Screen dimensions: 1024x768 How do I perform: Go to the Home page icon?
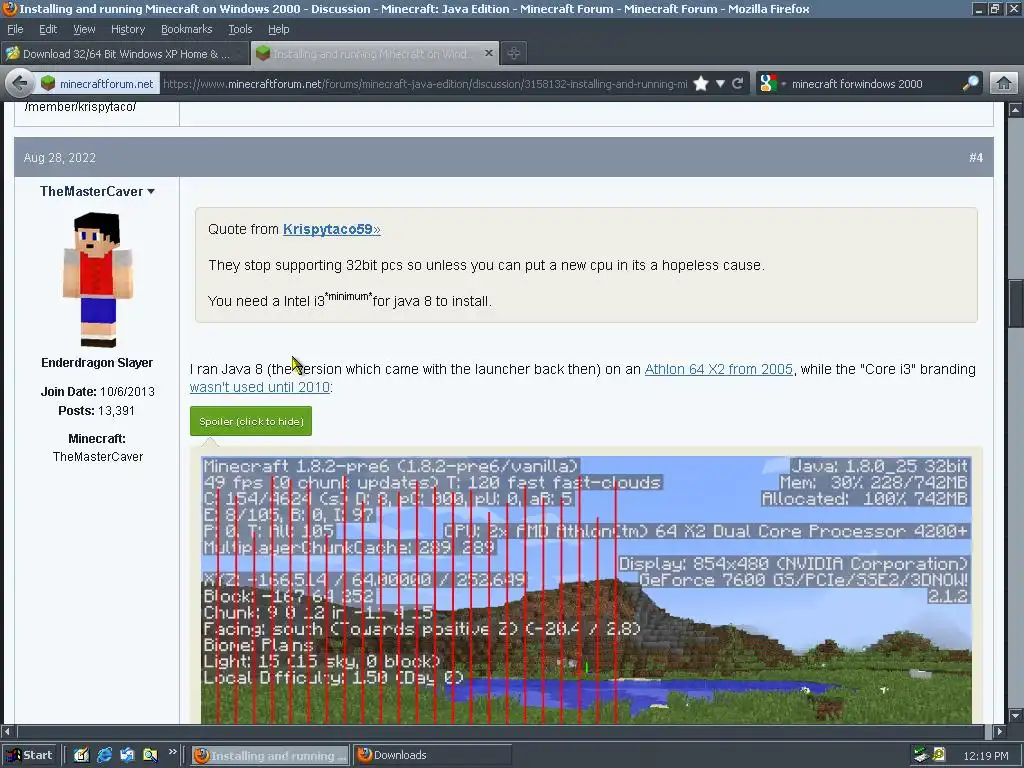click(x=1004, y=84)
